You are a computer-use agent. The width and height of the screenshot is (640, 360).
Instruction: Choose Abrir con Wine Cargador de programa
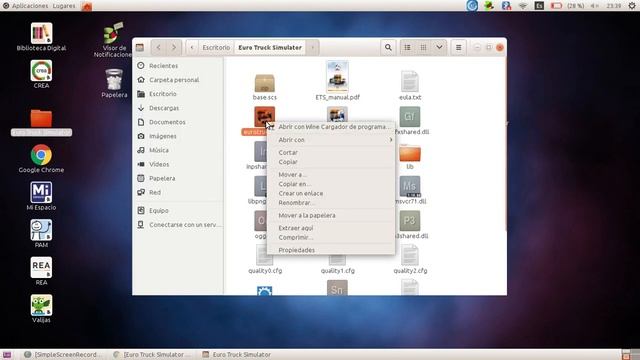[331, 127]
